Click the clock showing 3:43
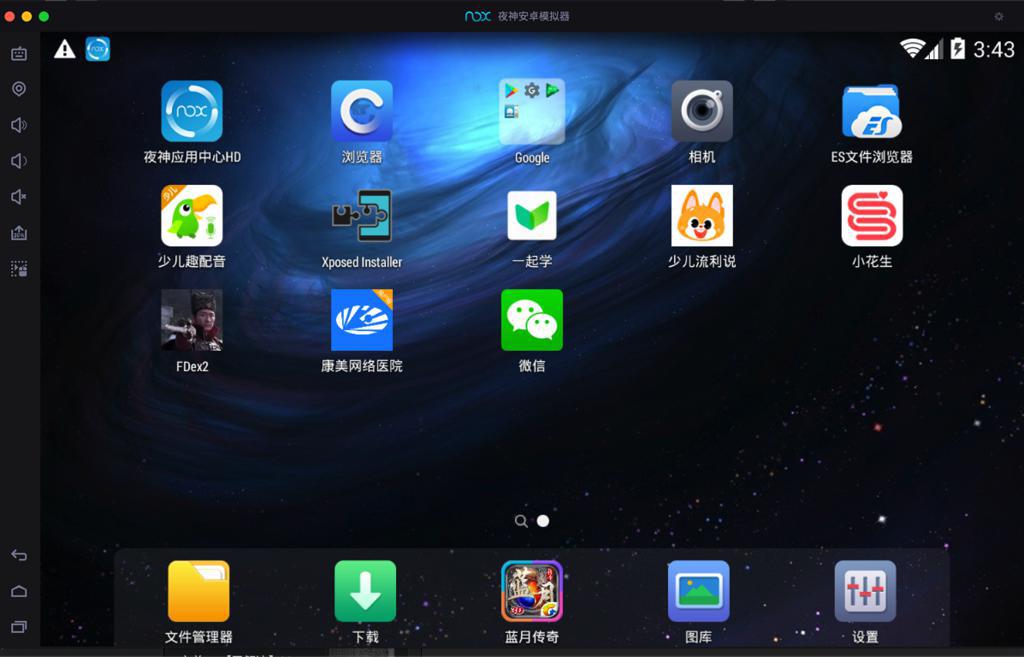 [x=994, y=49]
